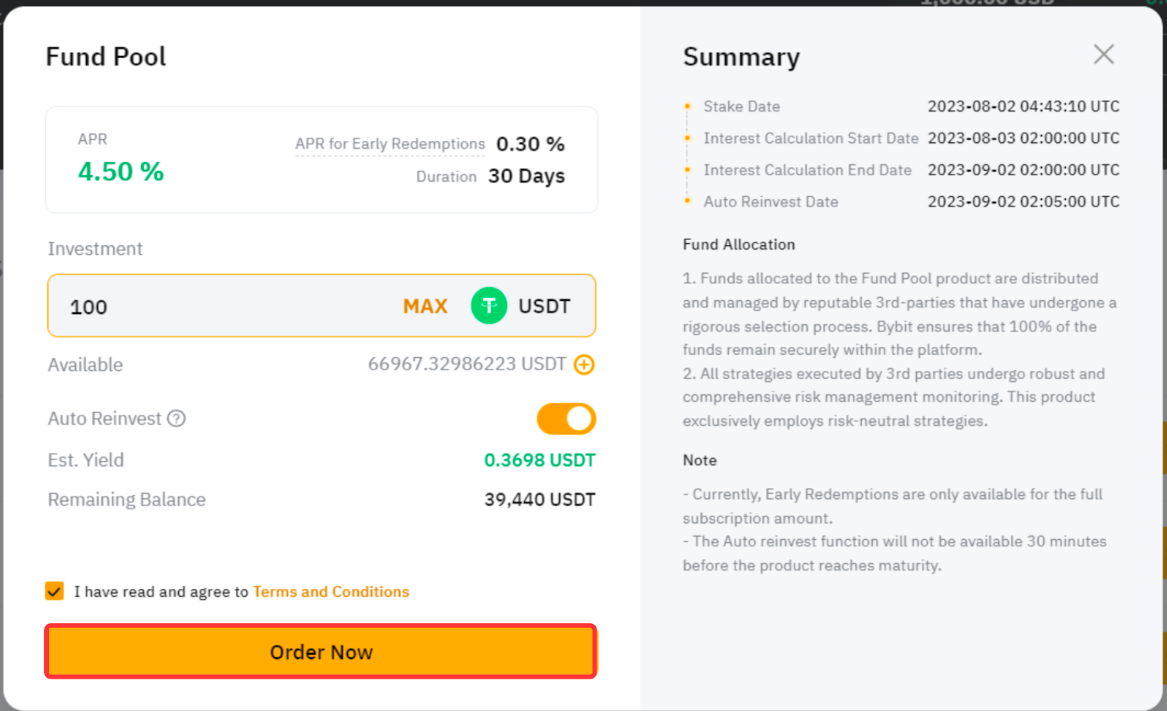Click the available 66967.32986223 USDT balance
This screenshot has height=711, width=1167.
pyautogui.click(x=467, y=364)
